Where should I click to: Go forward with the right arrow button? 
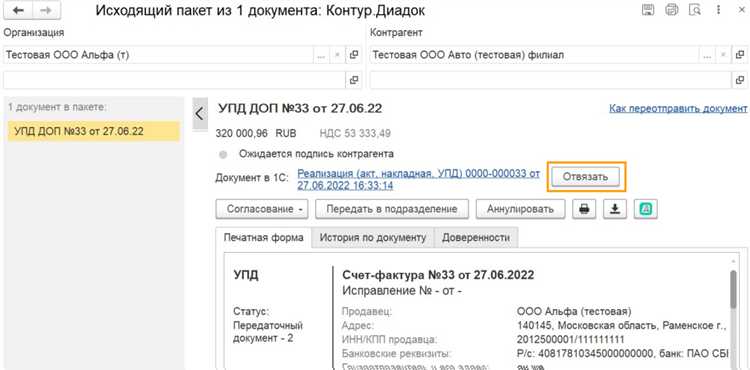click(46, 11)
